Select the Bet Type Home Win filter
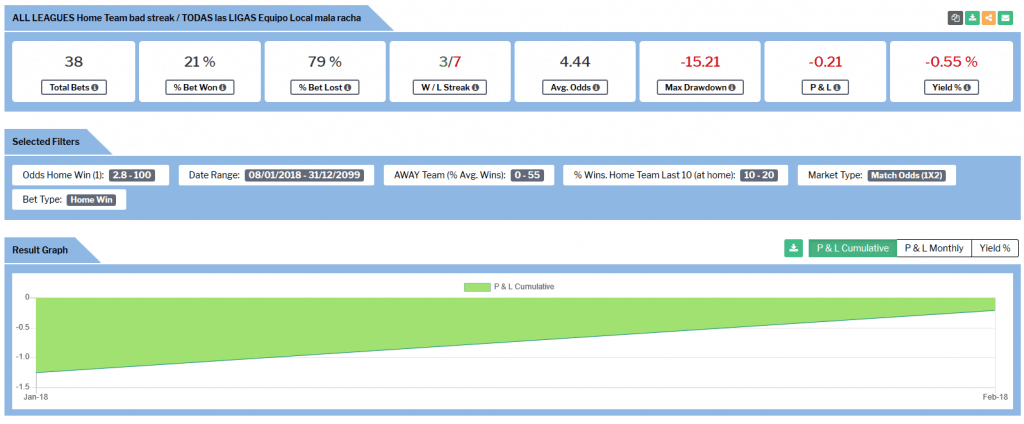The width and height of the screenshot is (1024, 424). [69, 200]
